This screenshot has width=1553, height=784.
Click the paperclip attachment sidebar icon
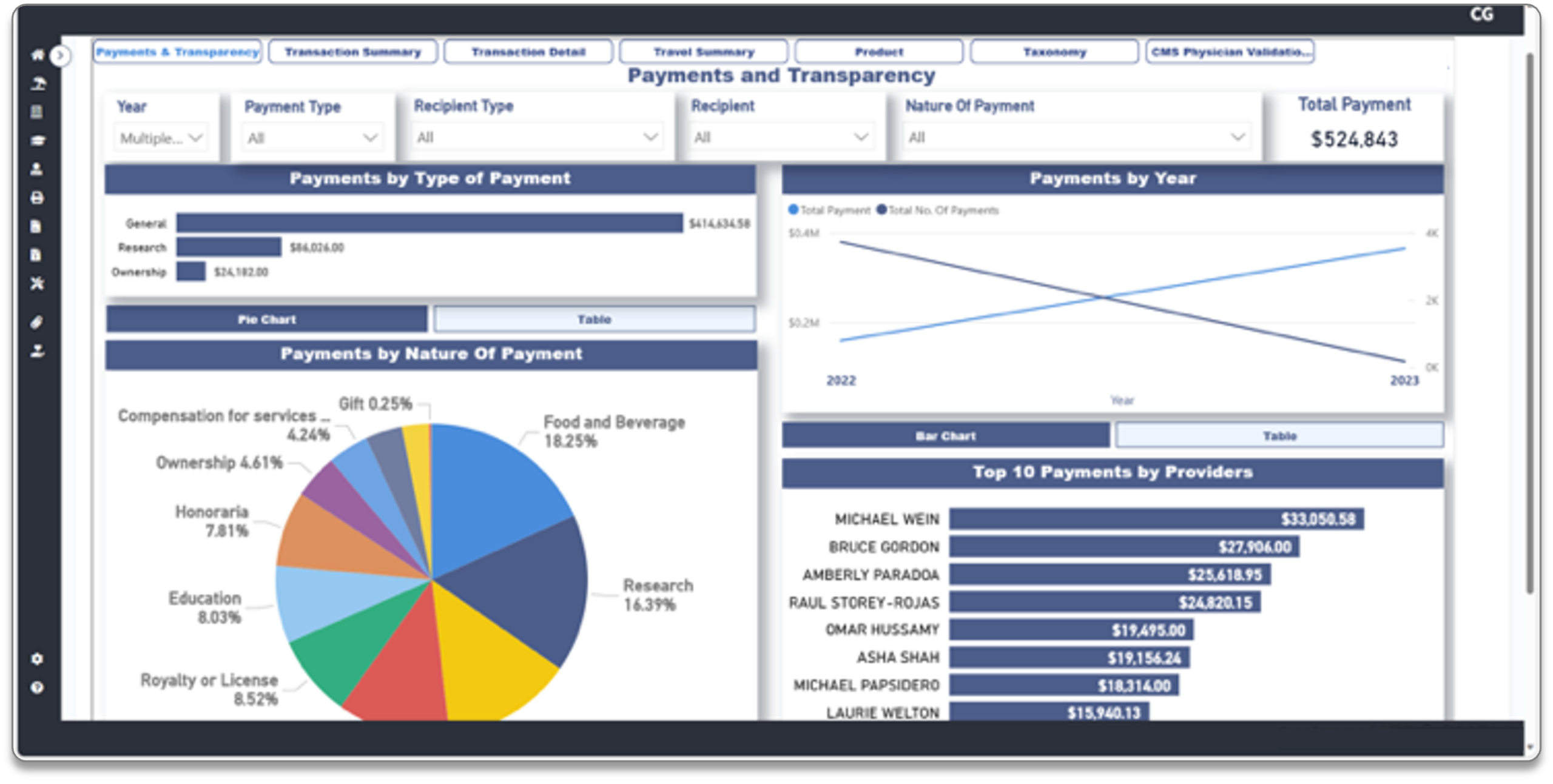(38, 322)
